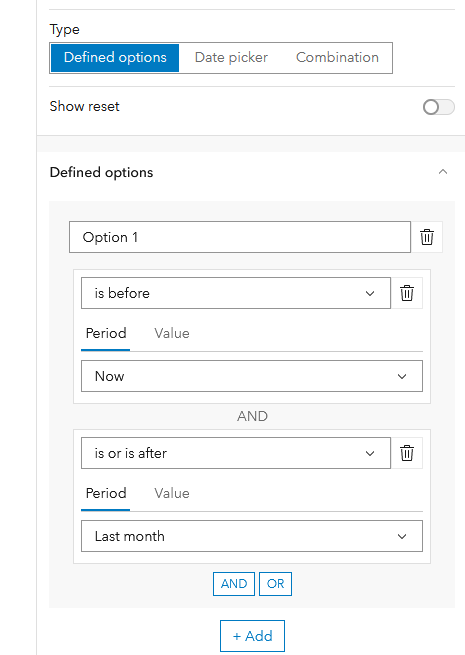Toggle the Show reset switch
Image resolution: width=465 pixels, height=655 pixels.
[438, 107]
